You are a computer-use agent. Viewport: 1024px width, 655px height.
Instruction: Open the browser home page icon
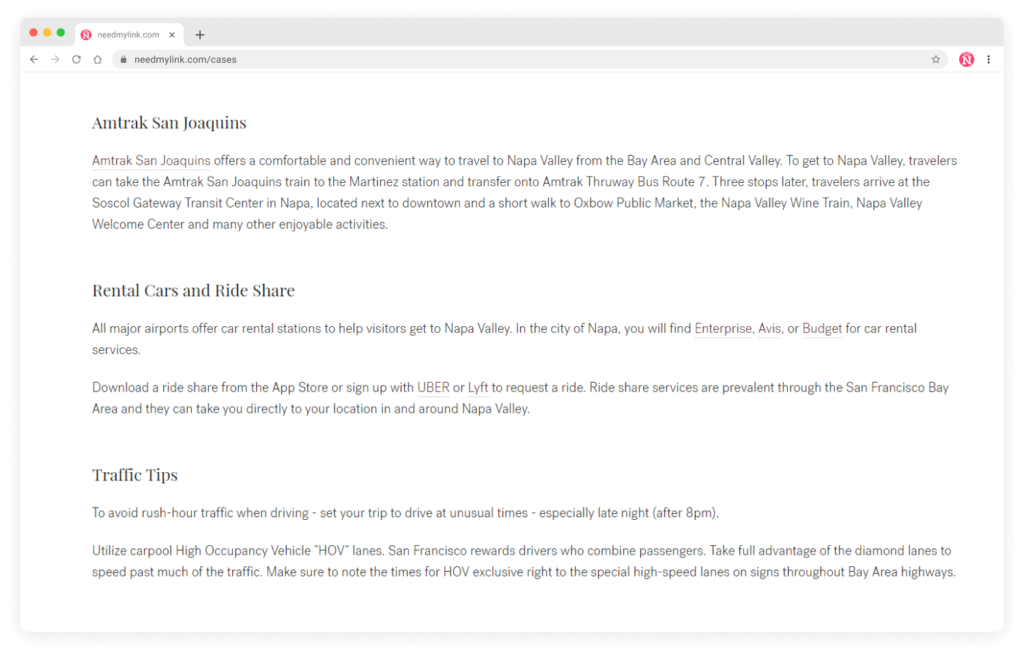pyautogui.click(x=97, y=59)
